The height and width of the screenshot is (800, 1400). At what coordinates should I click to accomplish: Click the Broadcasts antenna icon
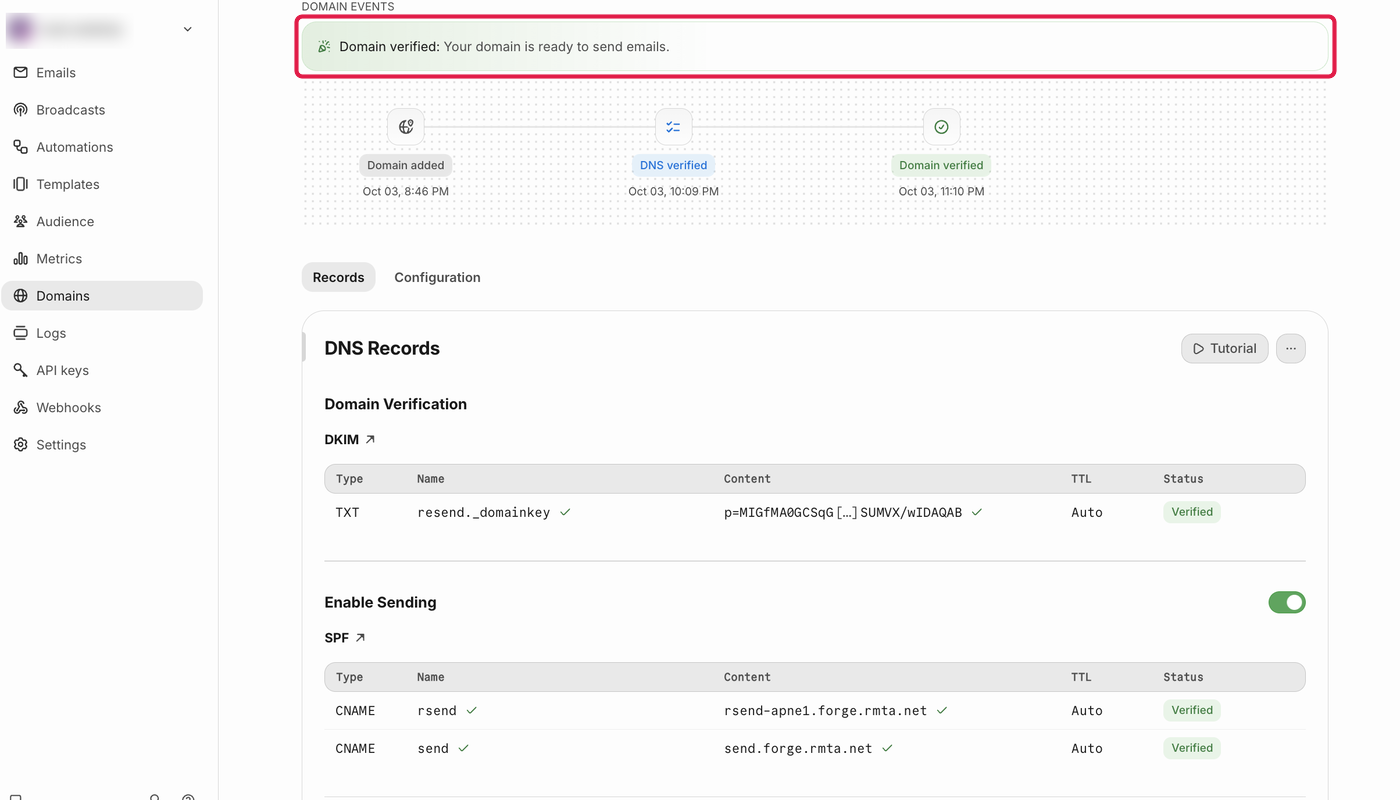click(20, 110)
